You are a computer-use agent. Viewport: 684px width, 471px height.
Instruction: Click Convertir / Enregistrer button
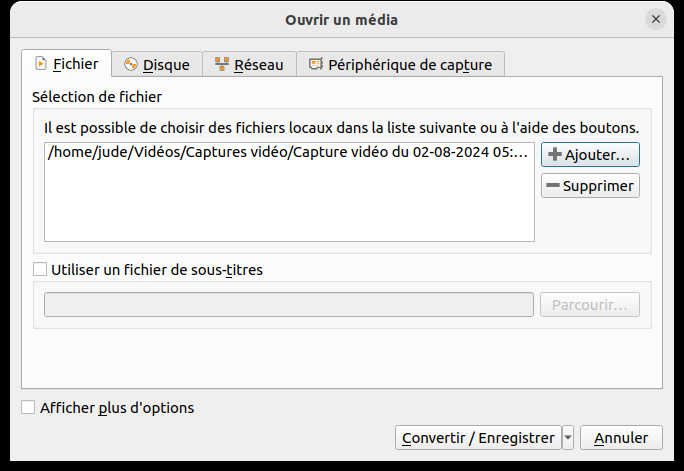click(478, 437)
